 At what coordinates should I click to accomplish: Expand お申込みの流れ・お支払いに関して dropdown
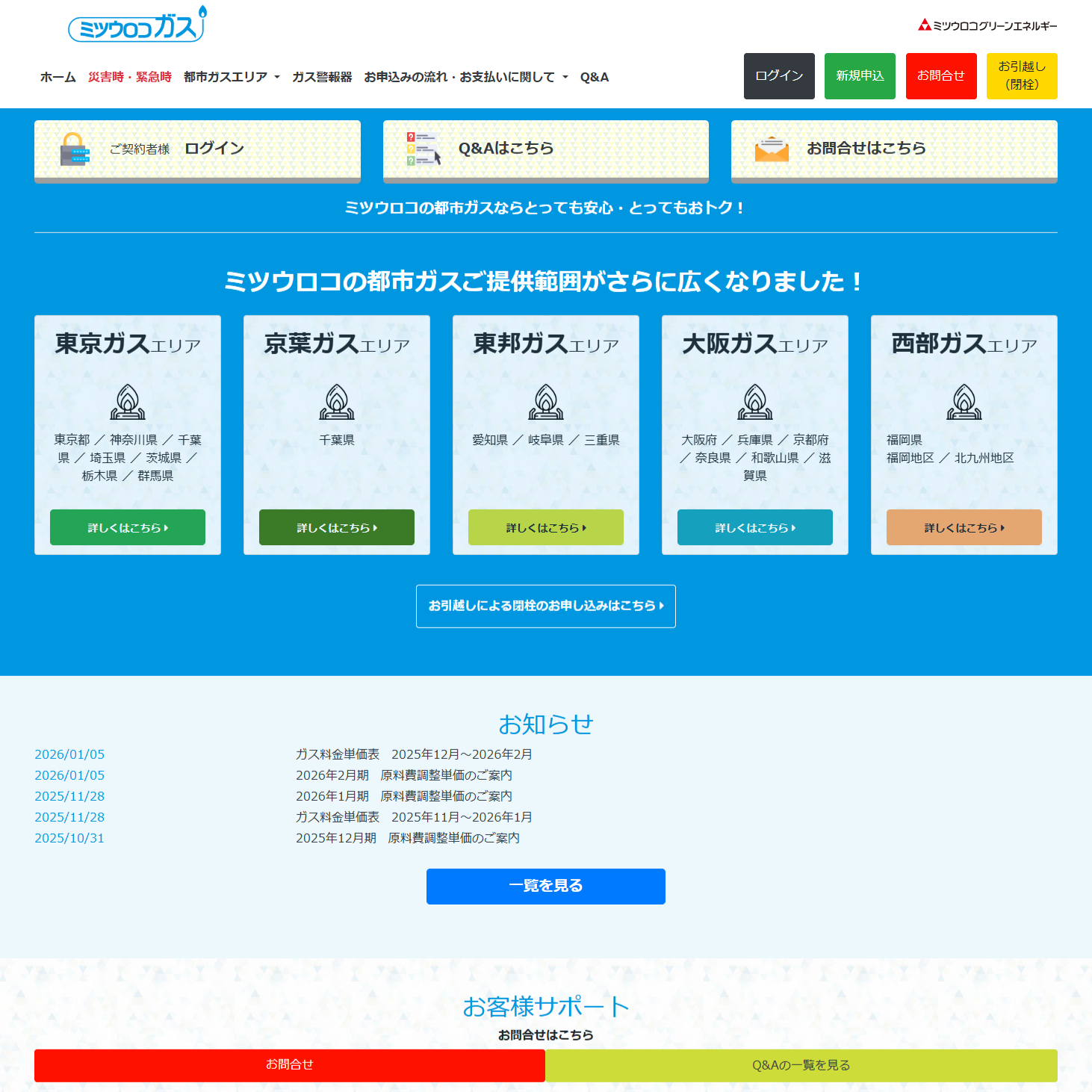(465, 77)
